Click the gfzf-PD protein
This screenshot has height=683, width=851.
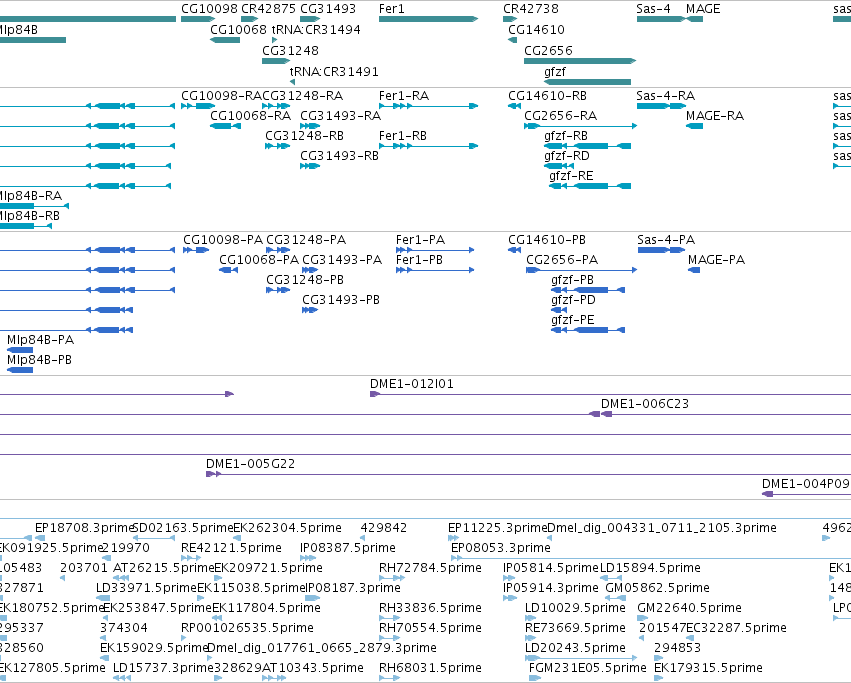coord(559,311)
